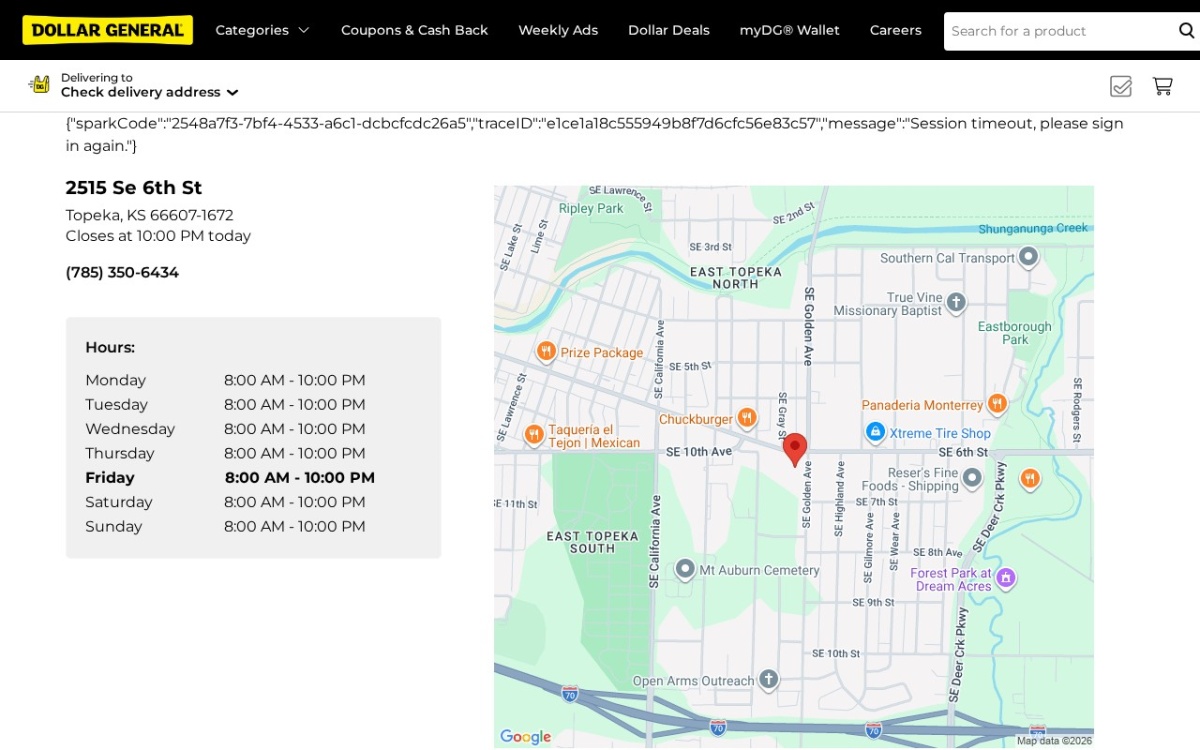Click the Ripley Park label on map
The height and width of the screenshot is (750, 1200).
(591, 208)
